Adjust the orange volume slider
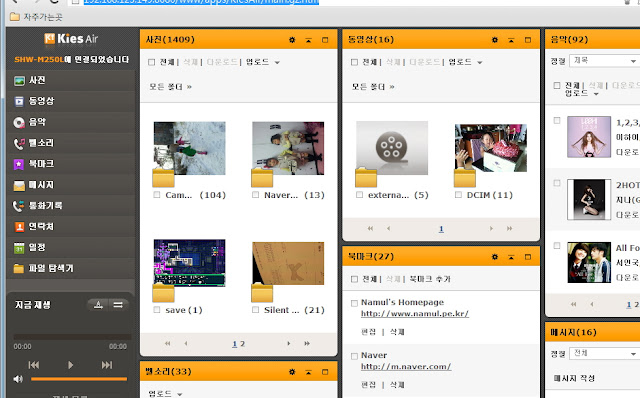 click(x=79, y=379)
